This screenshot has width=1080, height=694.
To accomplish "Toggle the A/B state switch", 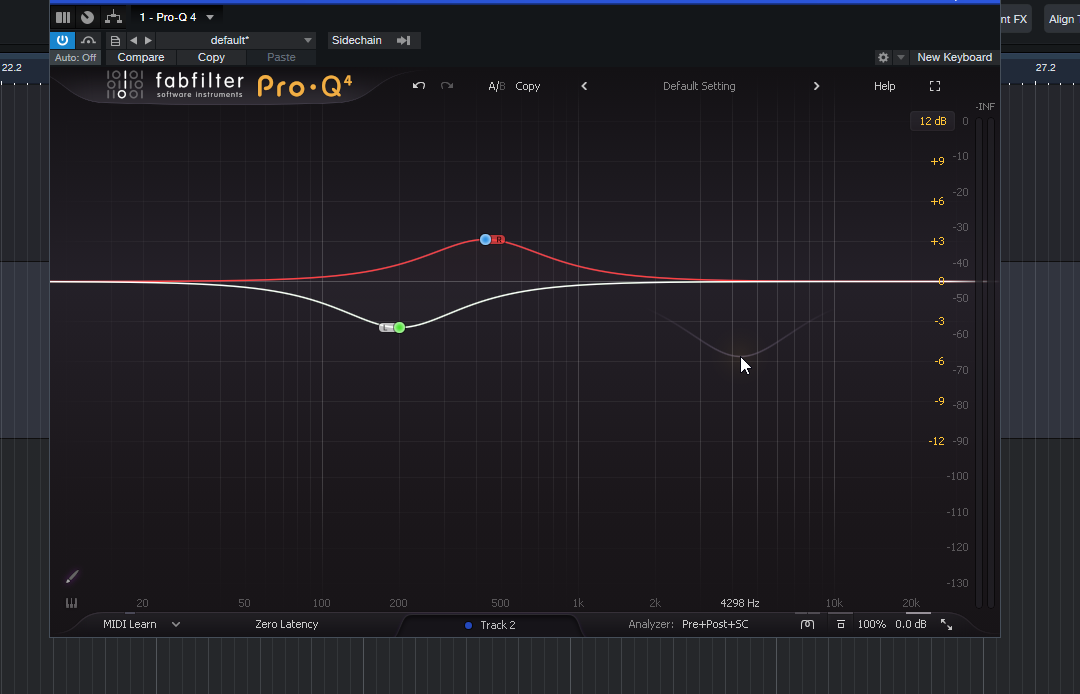I will tap(497, 86).
